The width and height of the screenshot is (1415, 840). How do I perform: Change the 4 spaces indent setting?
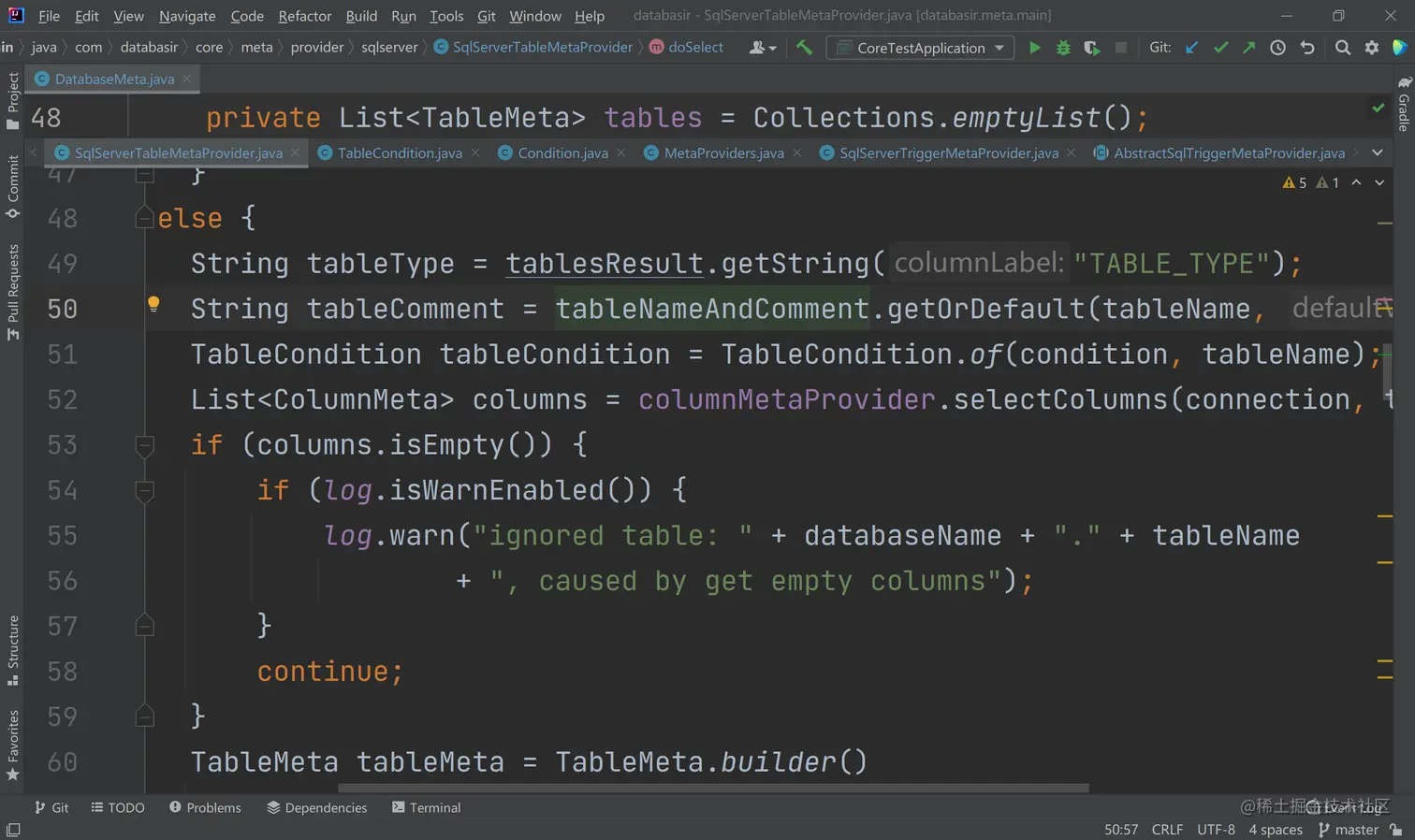coord(1275,830)
